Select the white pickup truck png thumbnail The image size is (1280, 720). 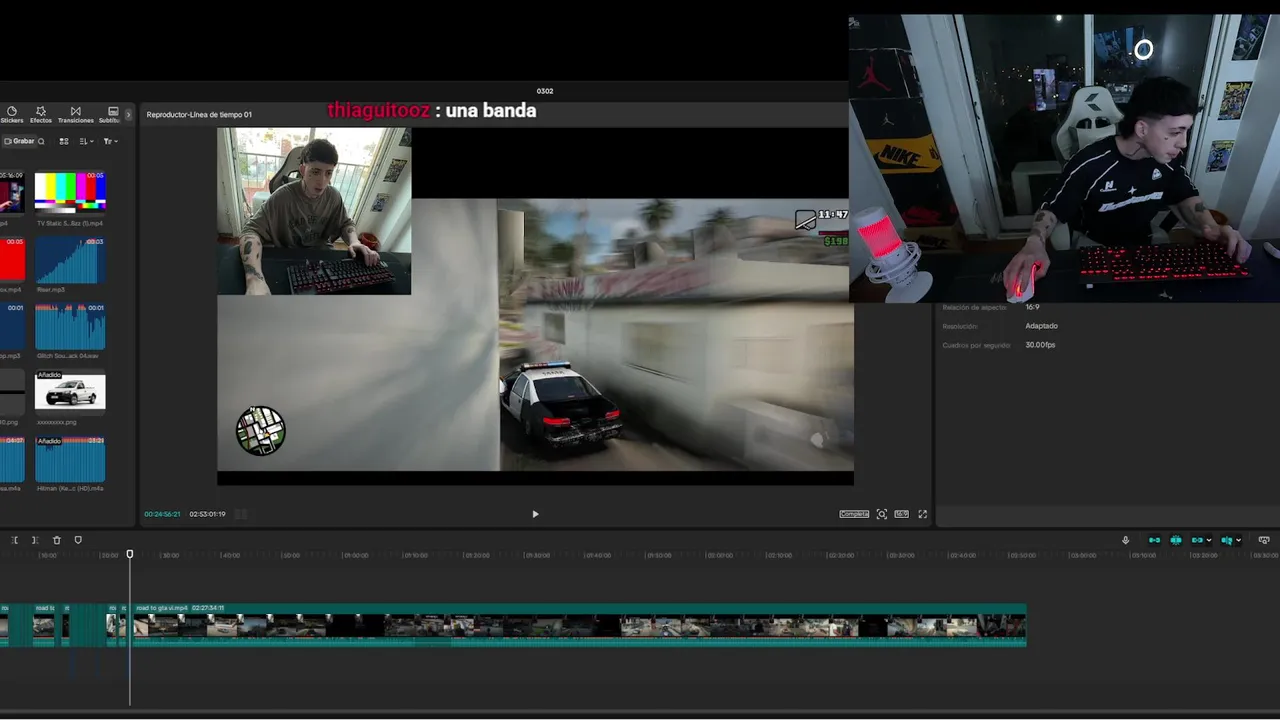(70, 391)
